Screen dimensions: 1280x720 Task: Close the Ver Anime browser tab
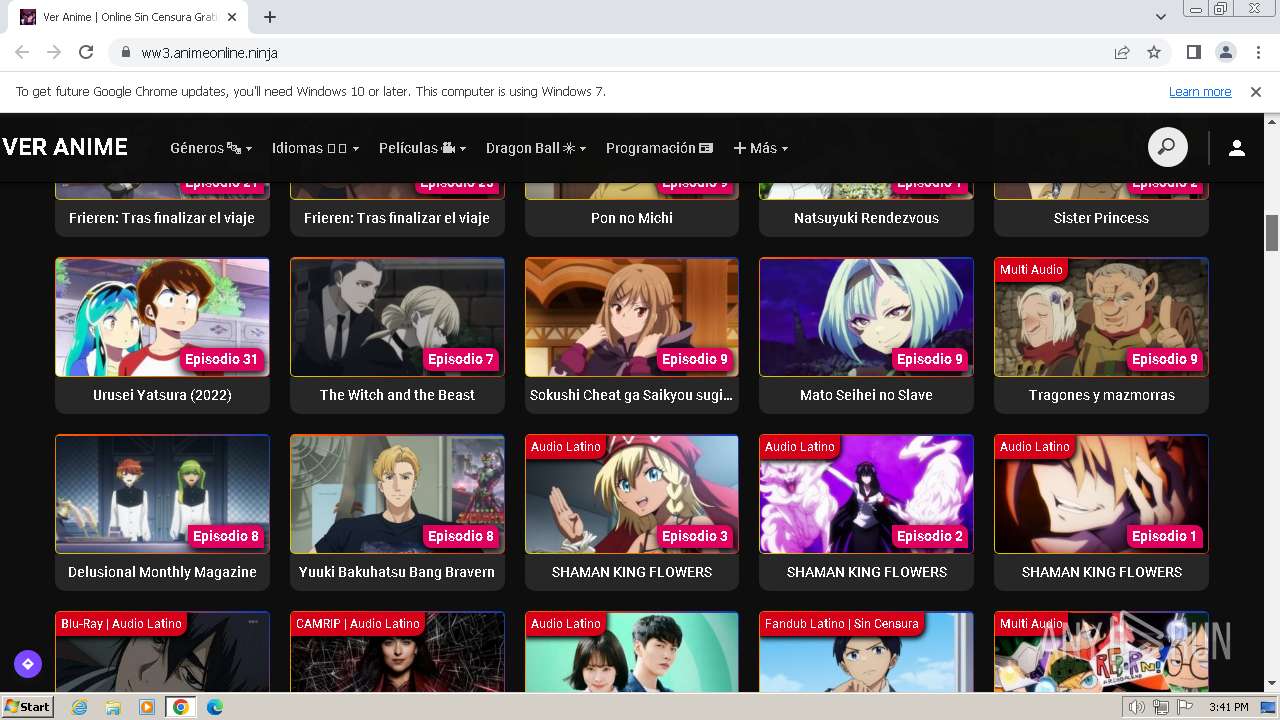pyautogui.click(x=233, y=17)
